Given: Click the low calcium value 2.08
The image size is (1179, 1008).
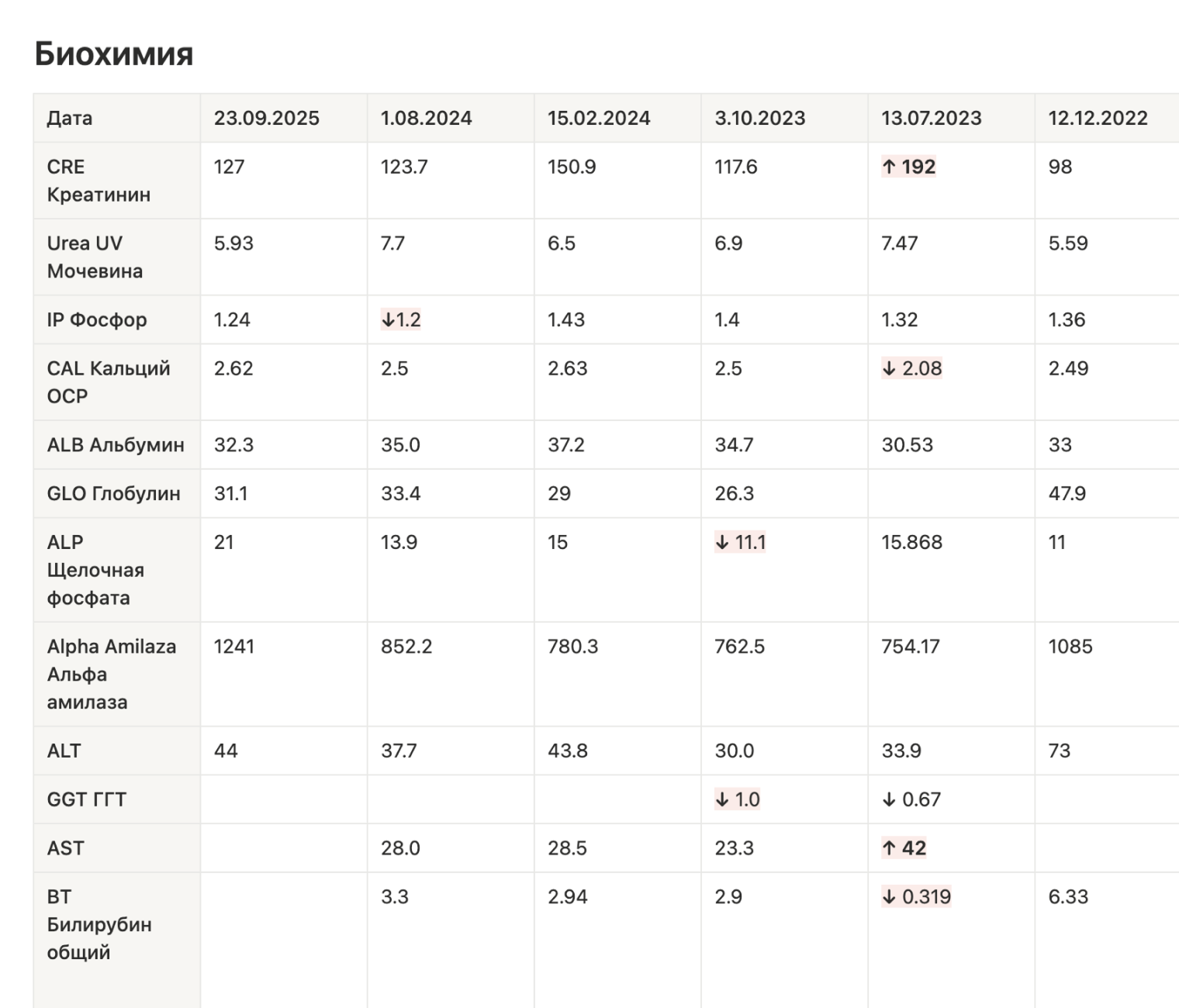Looking at the screenshot, I should [912, 368].
